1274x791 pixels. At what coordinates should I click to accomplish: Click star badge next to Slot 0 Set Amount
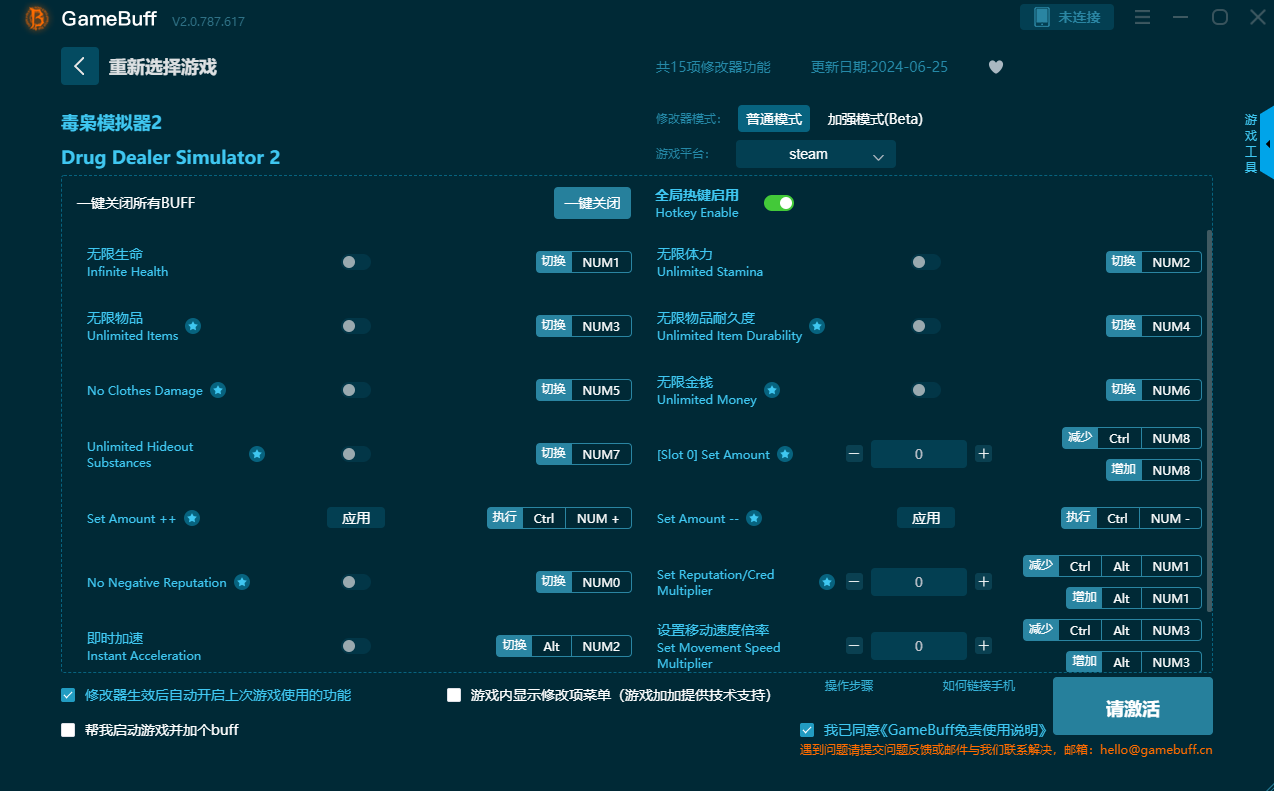pos(785,454)
